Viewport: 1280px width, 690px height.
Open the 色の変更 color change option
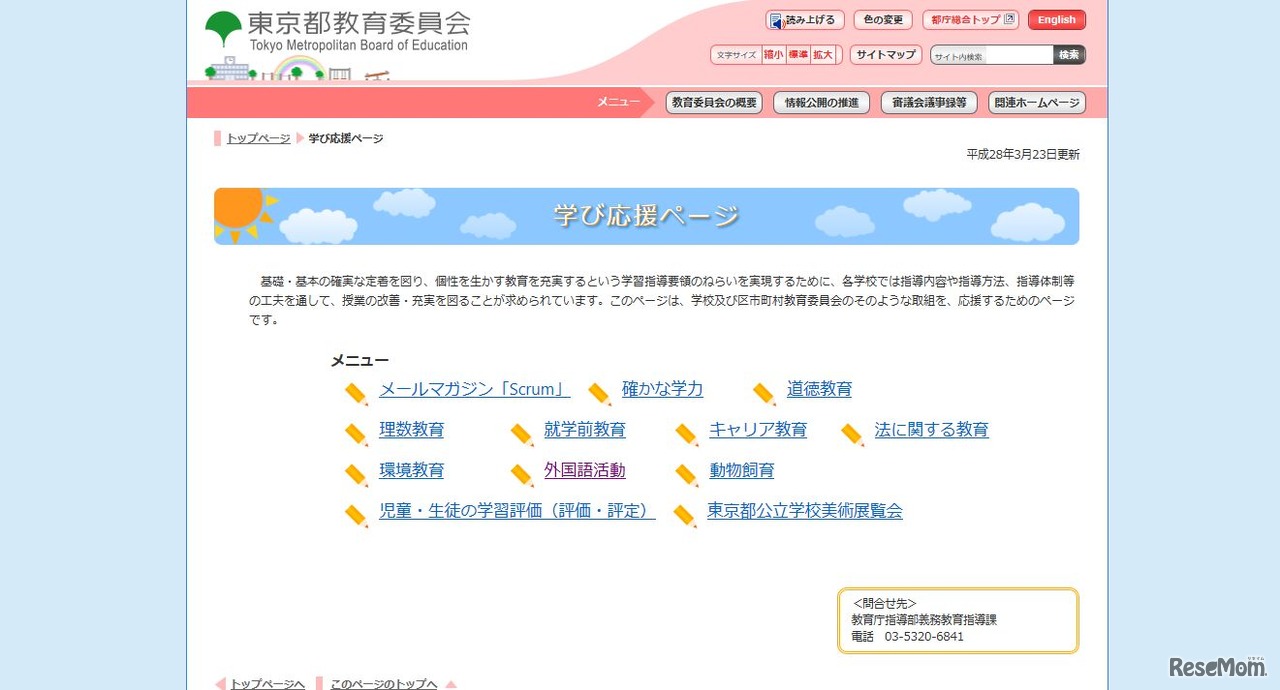pyautogui.click(x=884, y=20)
